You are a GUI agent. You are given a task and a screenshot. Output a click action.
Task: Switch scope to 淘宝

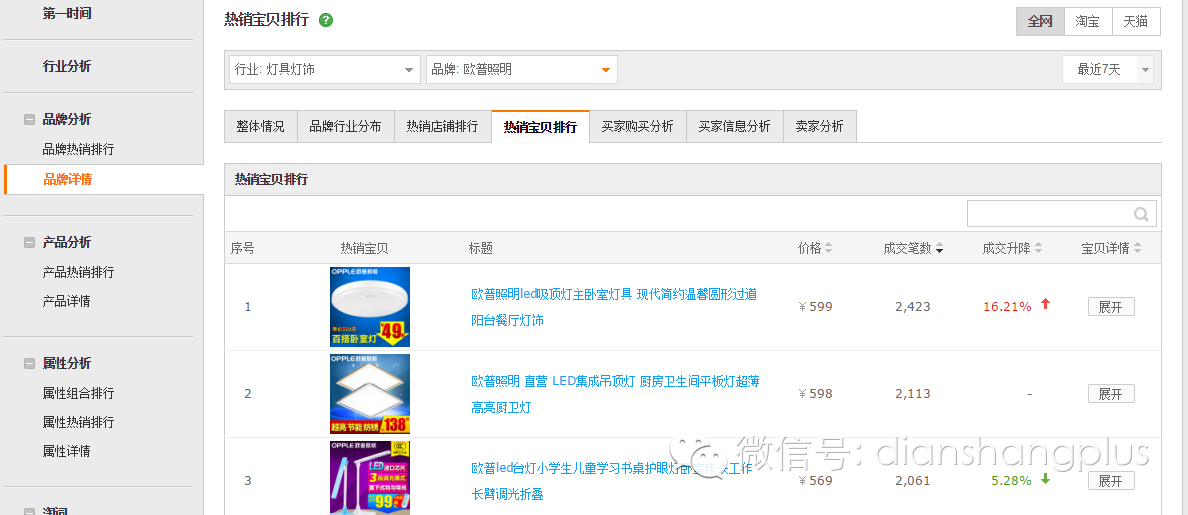click(1088, 21)
